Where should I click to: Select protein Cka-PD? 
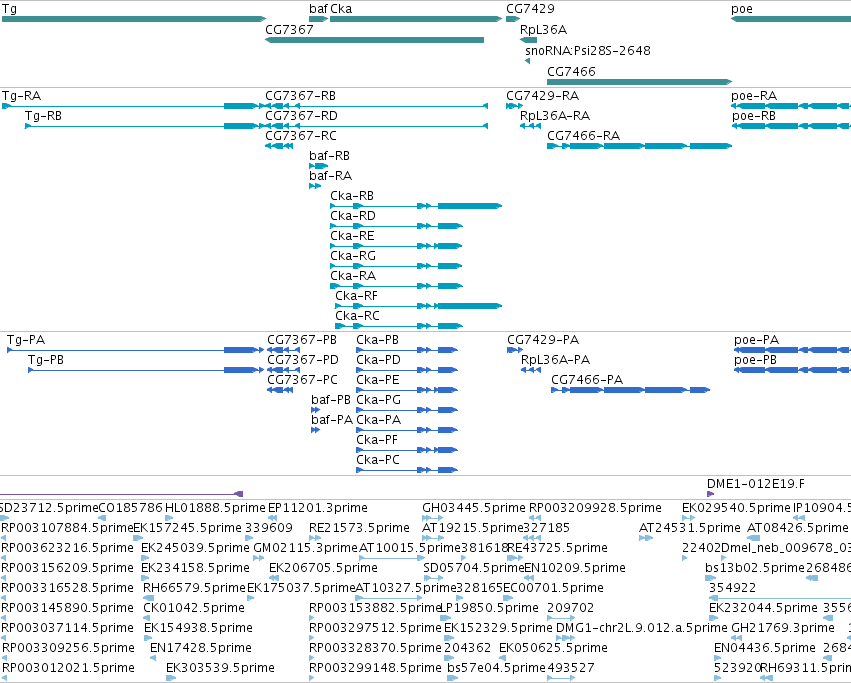[378, 360]
